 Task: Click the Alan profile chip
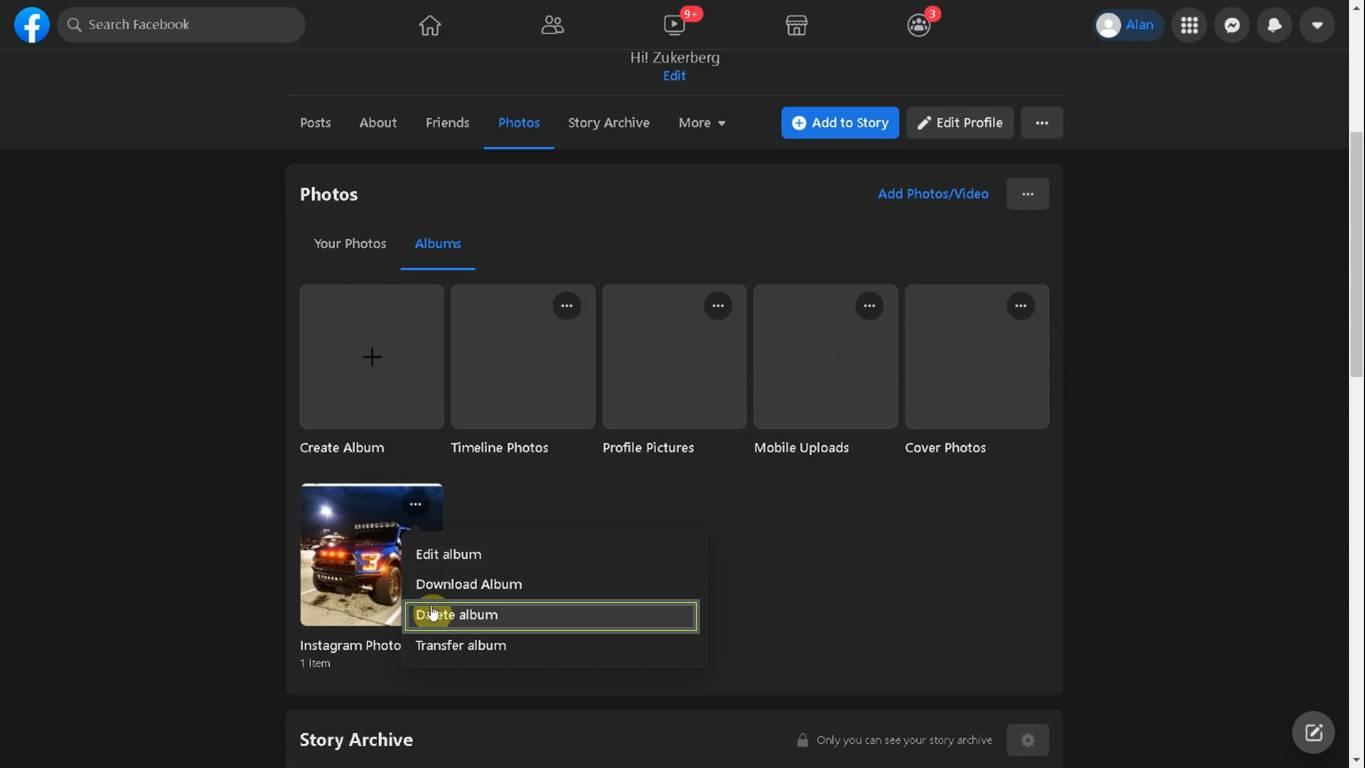pos(1127,25)
